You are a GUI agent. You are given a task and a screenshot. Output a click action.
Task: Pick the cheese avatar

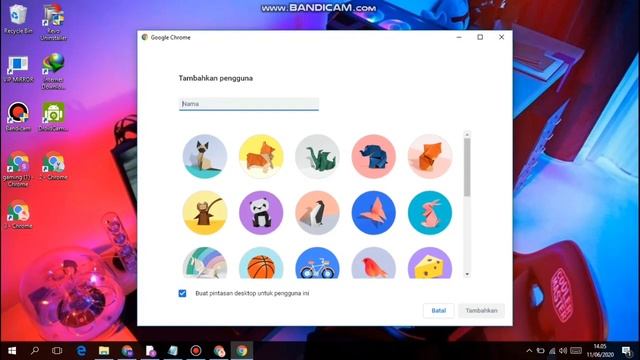pos(430,263)
